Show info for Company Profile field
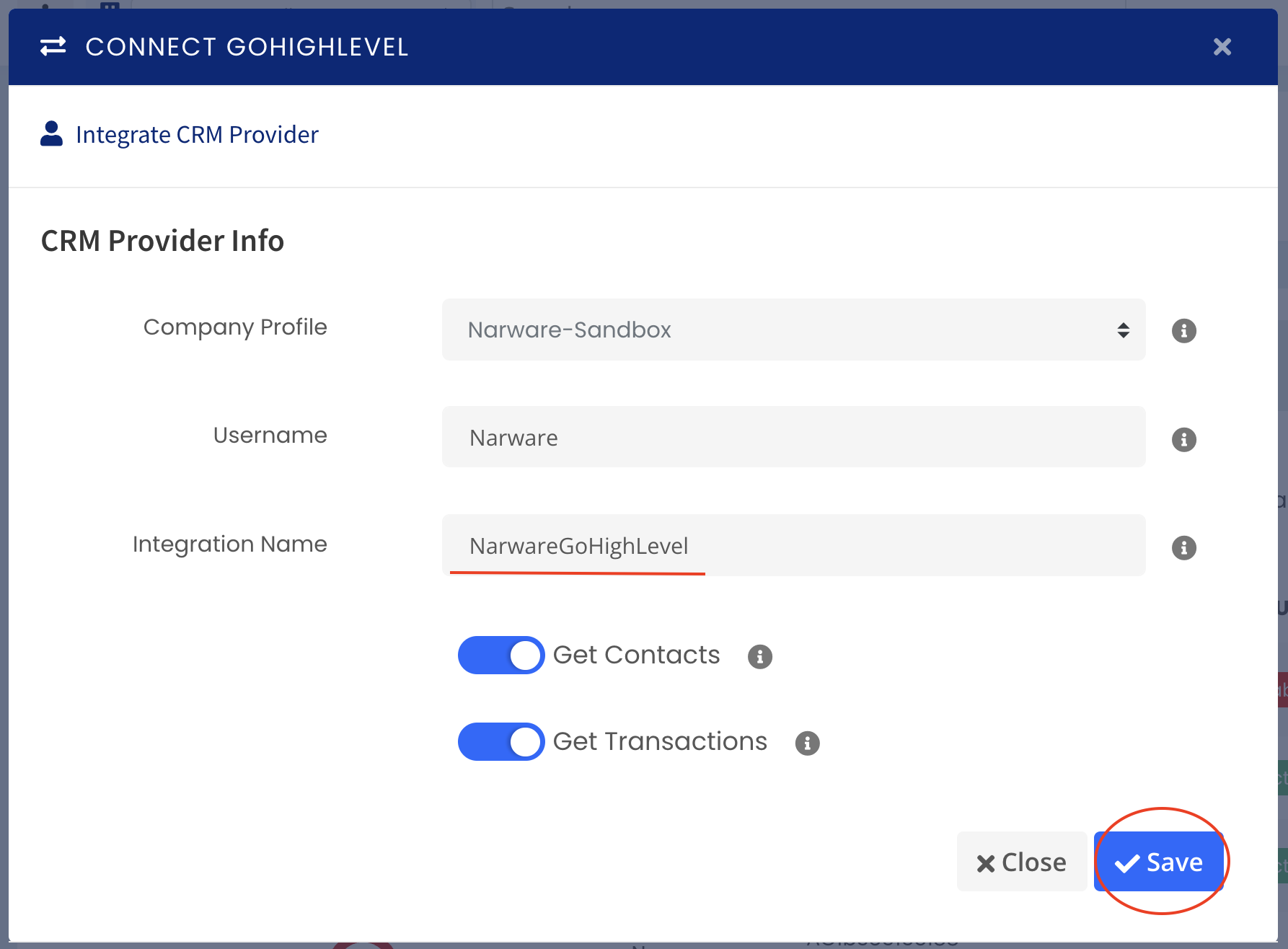 1183,330
